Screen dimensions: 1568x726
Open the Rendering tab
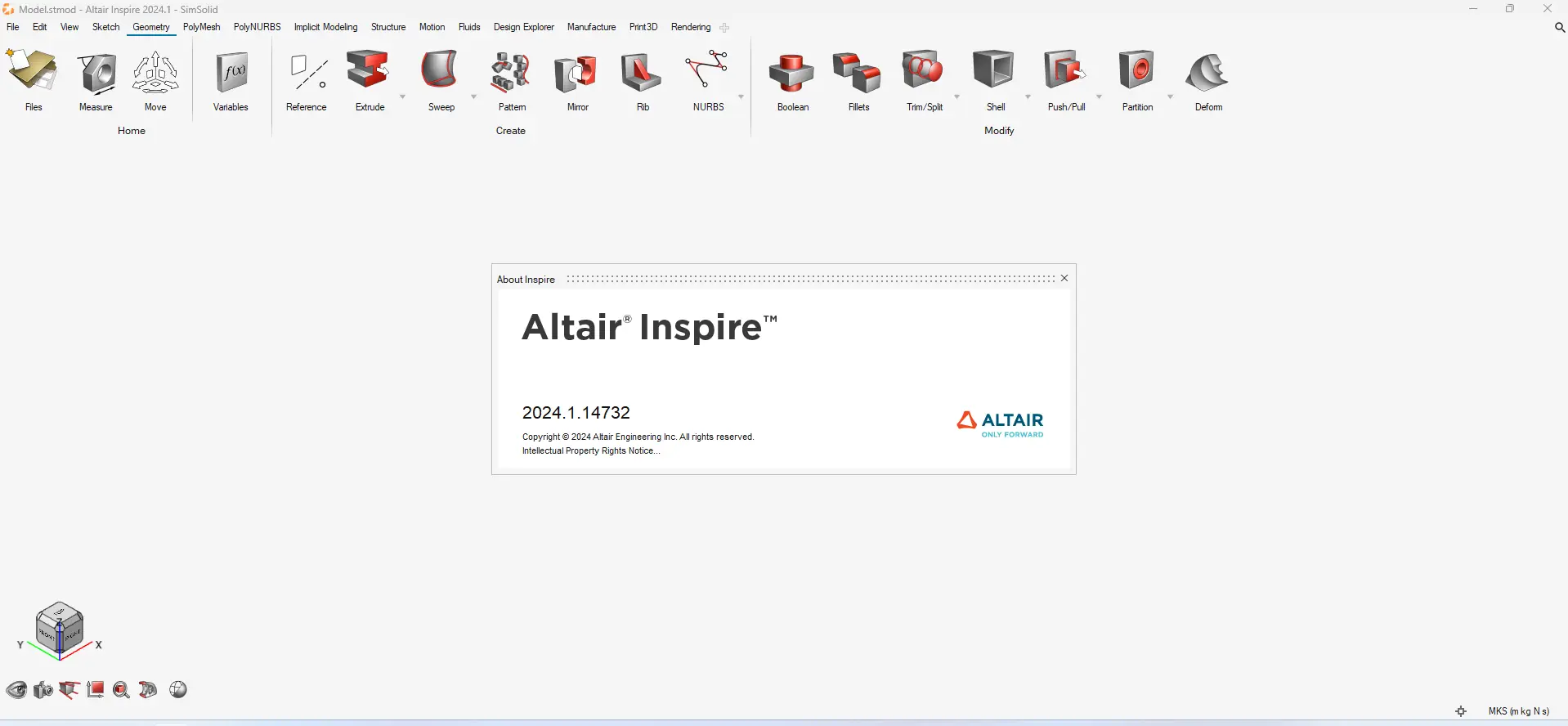coord(691,27)
